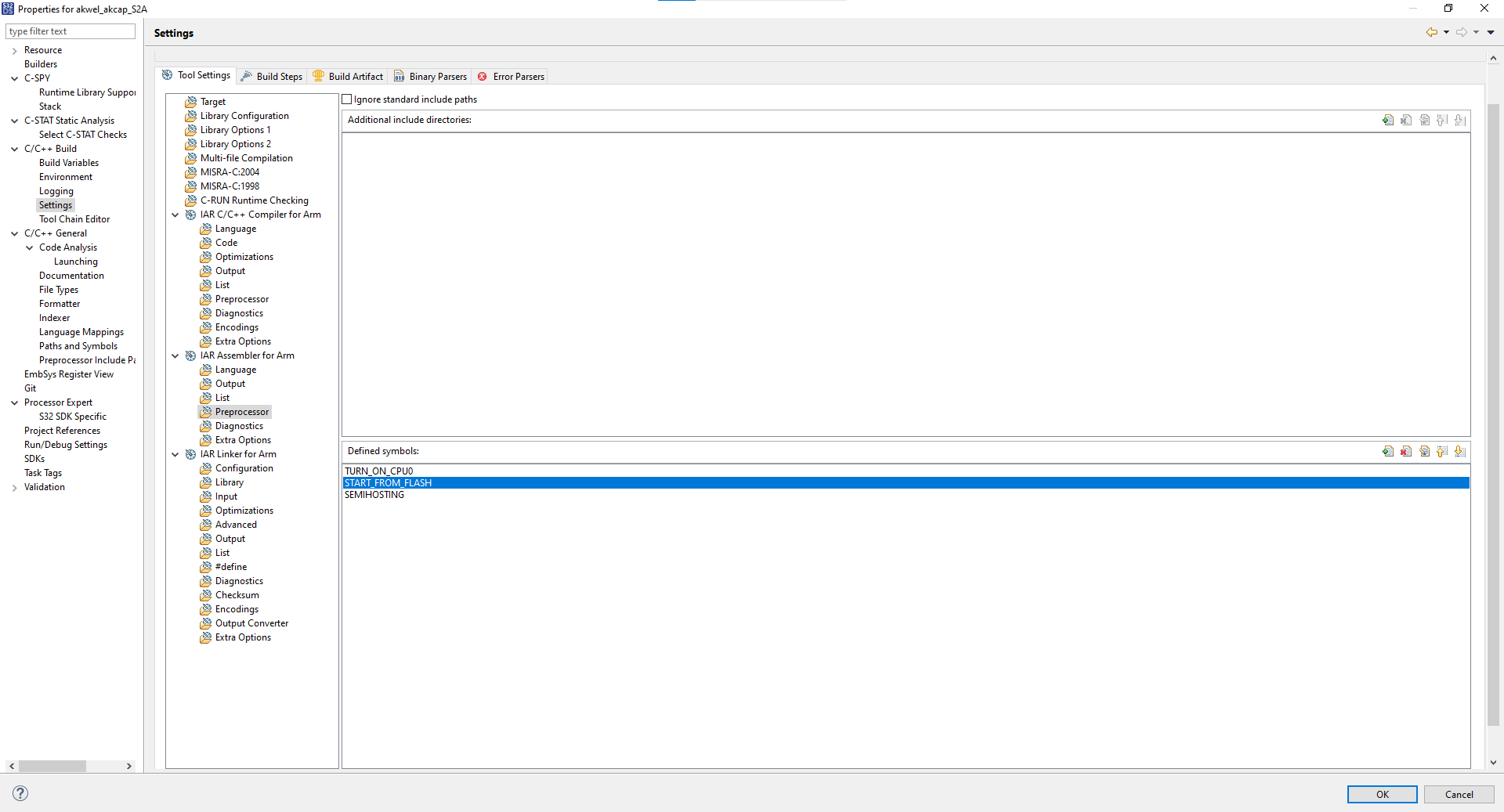
Task: Click the back navigation arrow
Action: (1433, 32)
